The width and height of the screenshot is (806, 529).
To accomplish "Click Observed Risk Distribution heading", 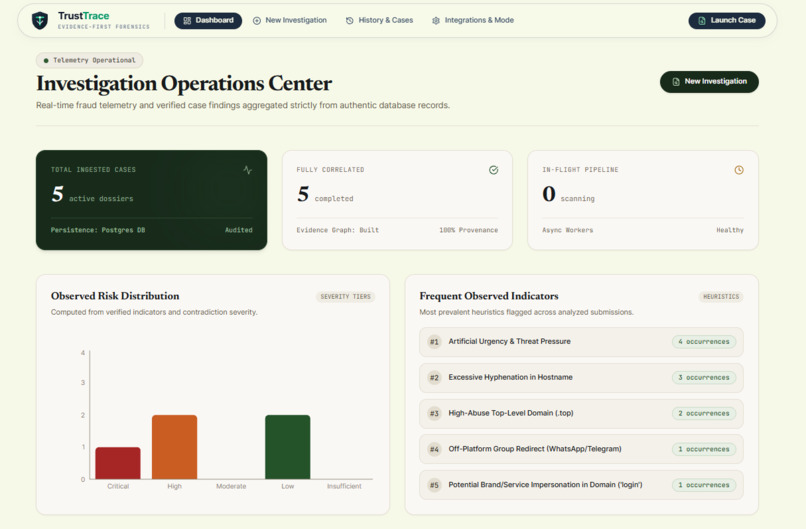I will click(115, 296).
